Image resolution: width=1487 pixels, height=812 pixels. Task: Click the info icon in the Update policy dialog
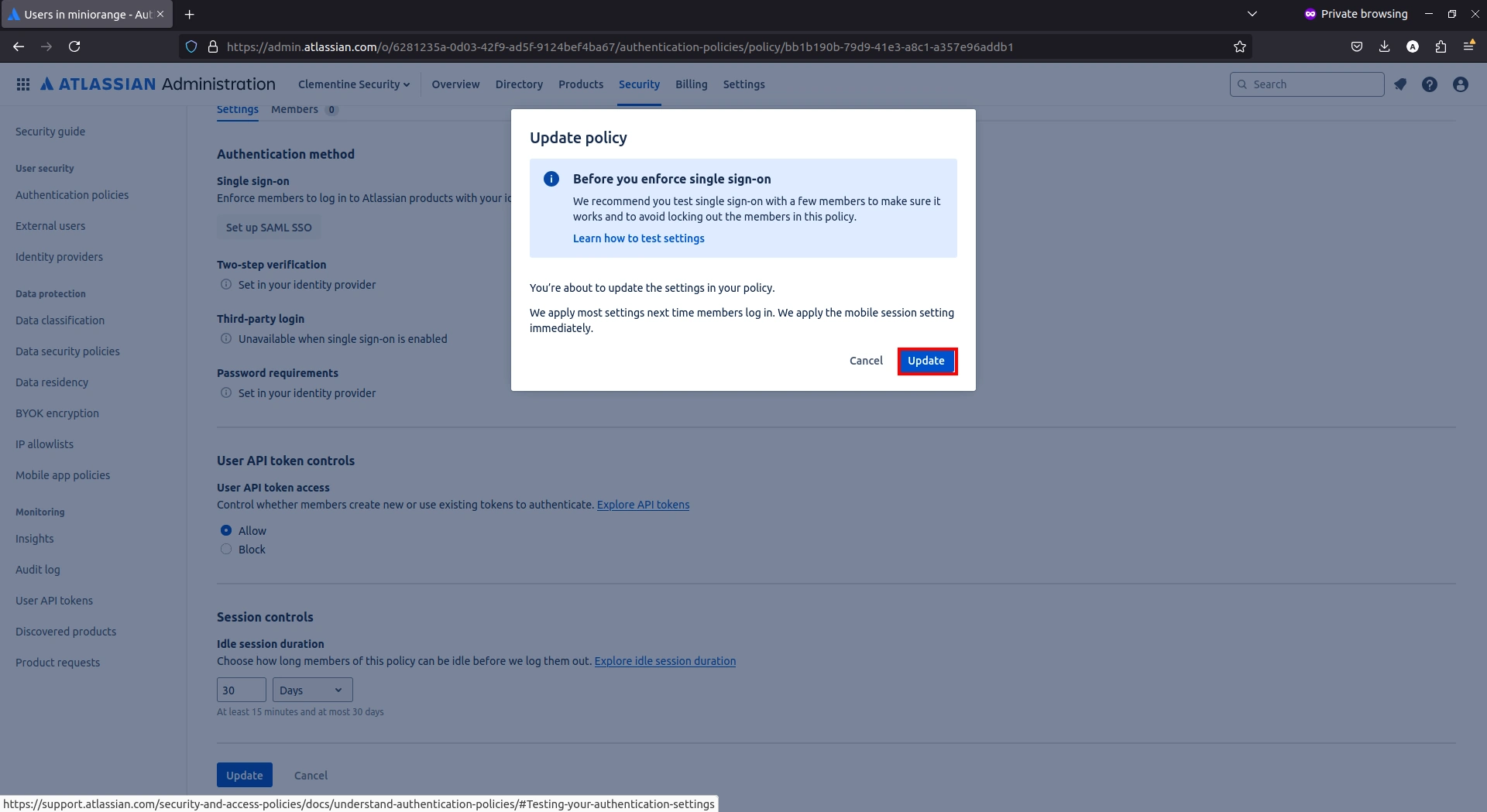click(551, 179)
